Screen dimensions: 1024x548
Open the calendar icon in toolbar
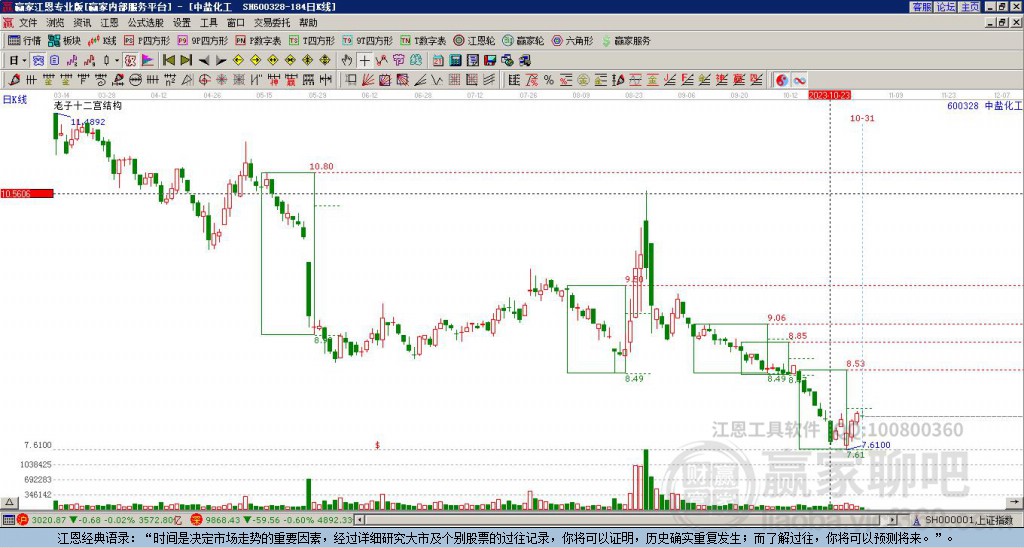(438, 60)
